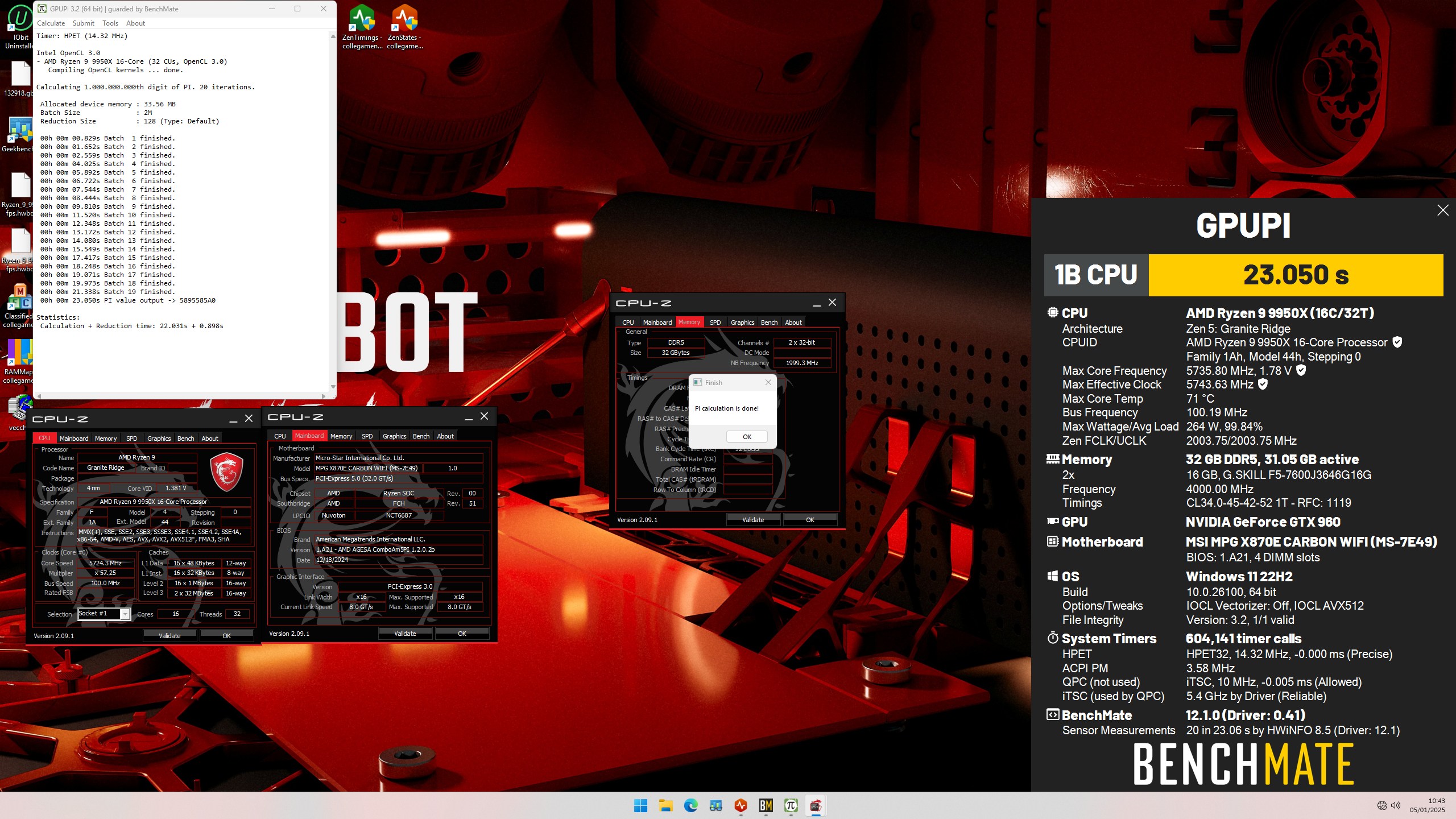Click the G.SKILL F5-7600J3646G16G memory text
Screen dimensions: 1456x819
[x=1279, y=475]
